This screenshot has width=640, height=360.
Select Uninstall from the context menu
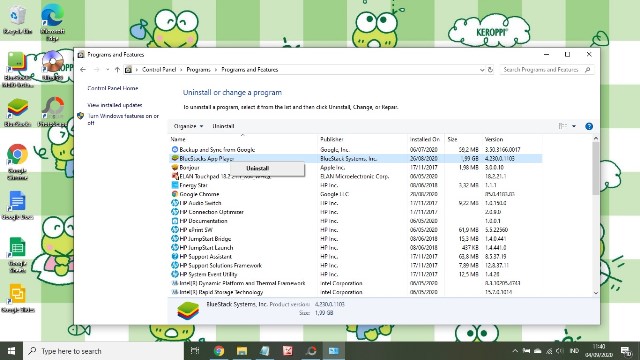tap(267, 168)
